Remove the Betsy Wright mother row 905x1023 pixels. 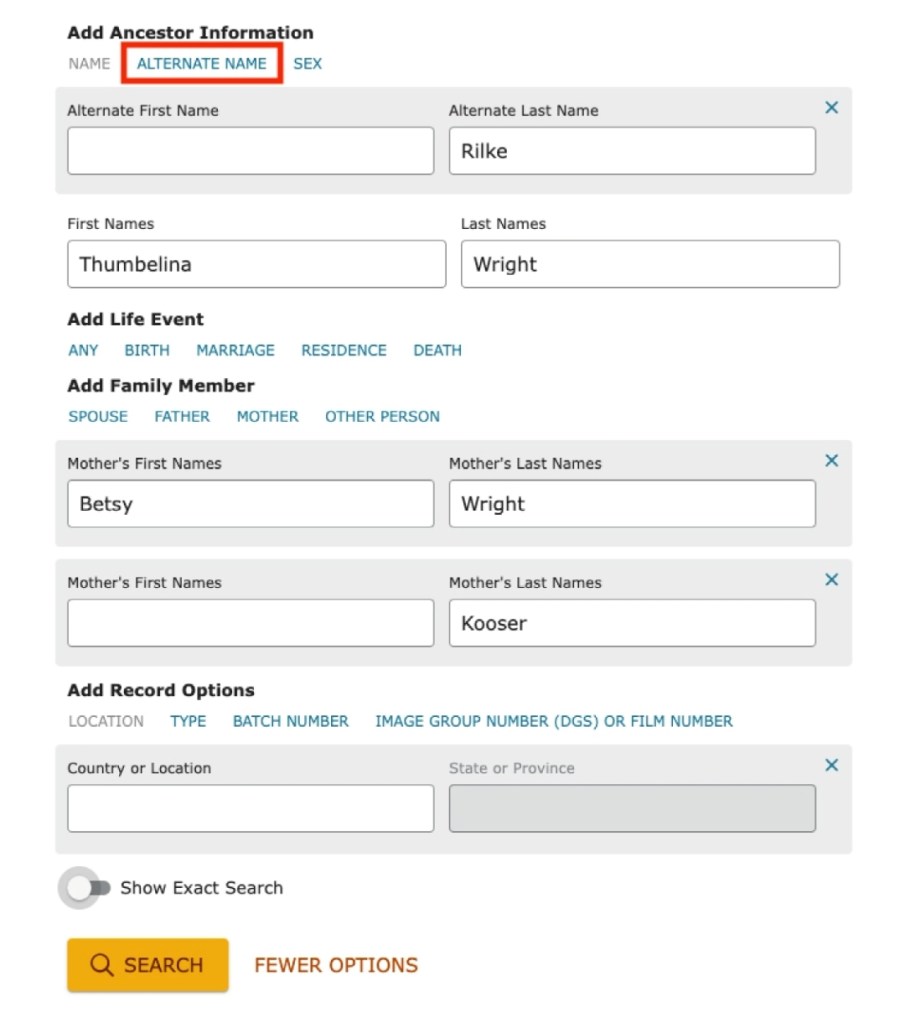tap(831, 461)
